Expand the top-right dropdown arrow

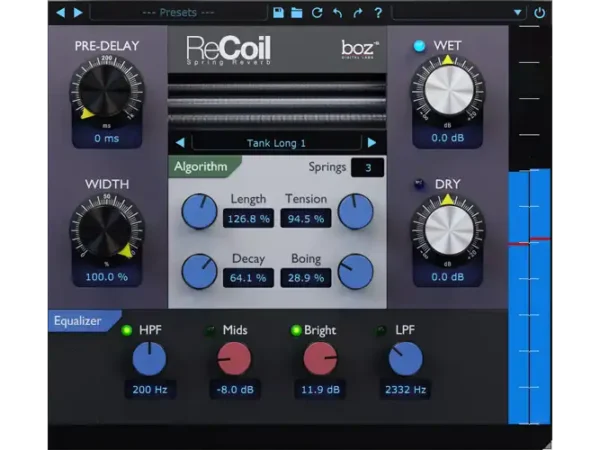point(517,13)
